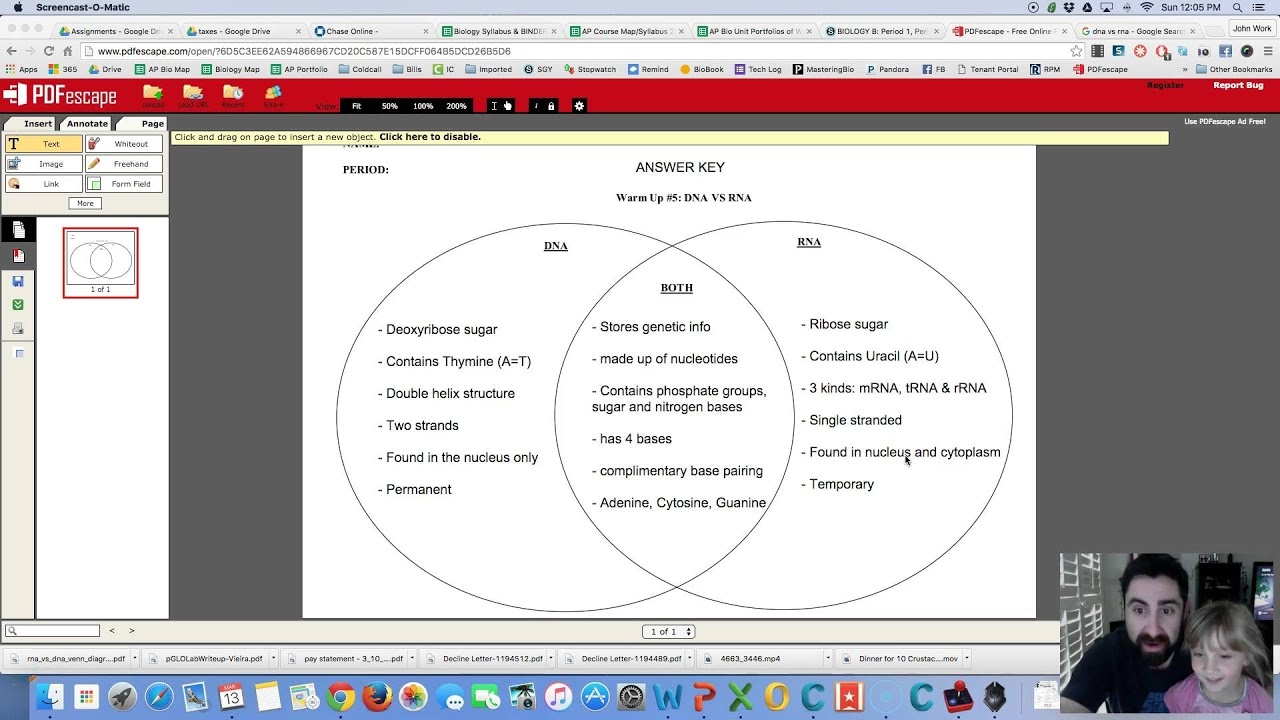
Task: Toggle the lock icon in the toolbar
Action: click(551, 106)
